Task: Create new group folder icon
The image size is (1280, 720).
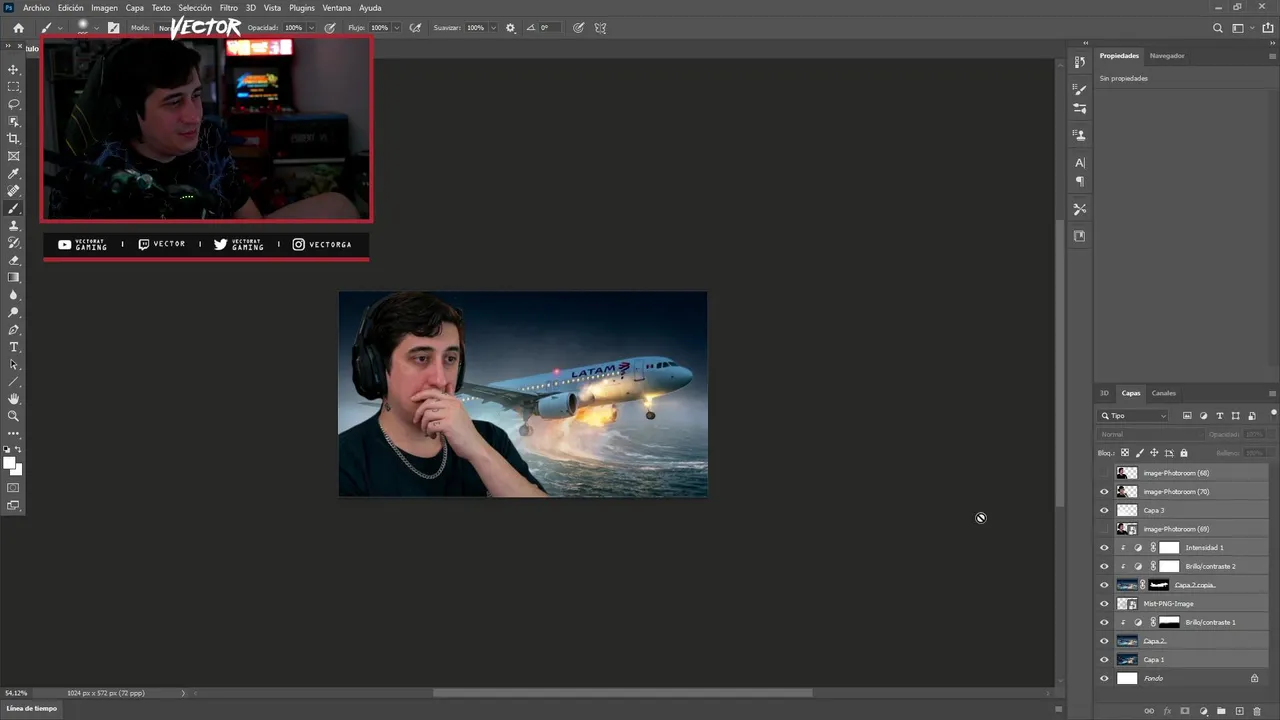Action: (x=1221, y=711)
